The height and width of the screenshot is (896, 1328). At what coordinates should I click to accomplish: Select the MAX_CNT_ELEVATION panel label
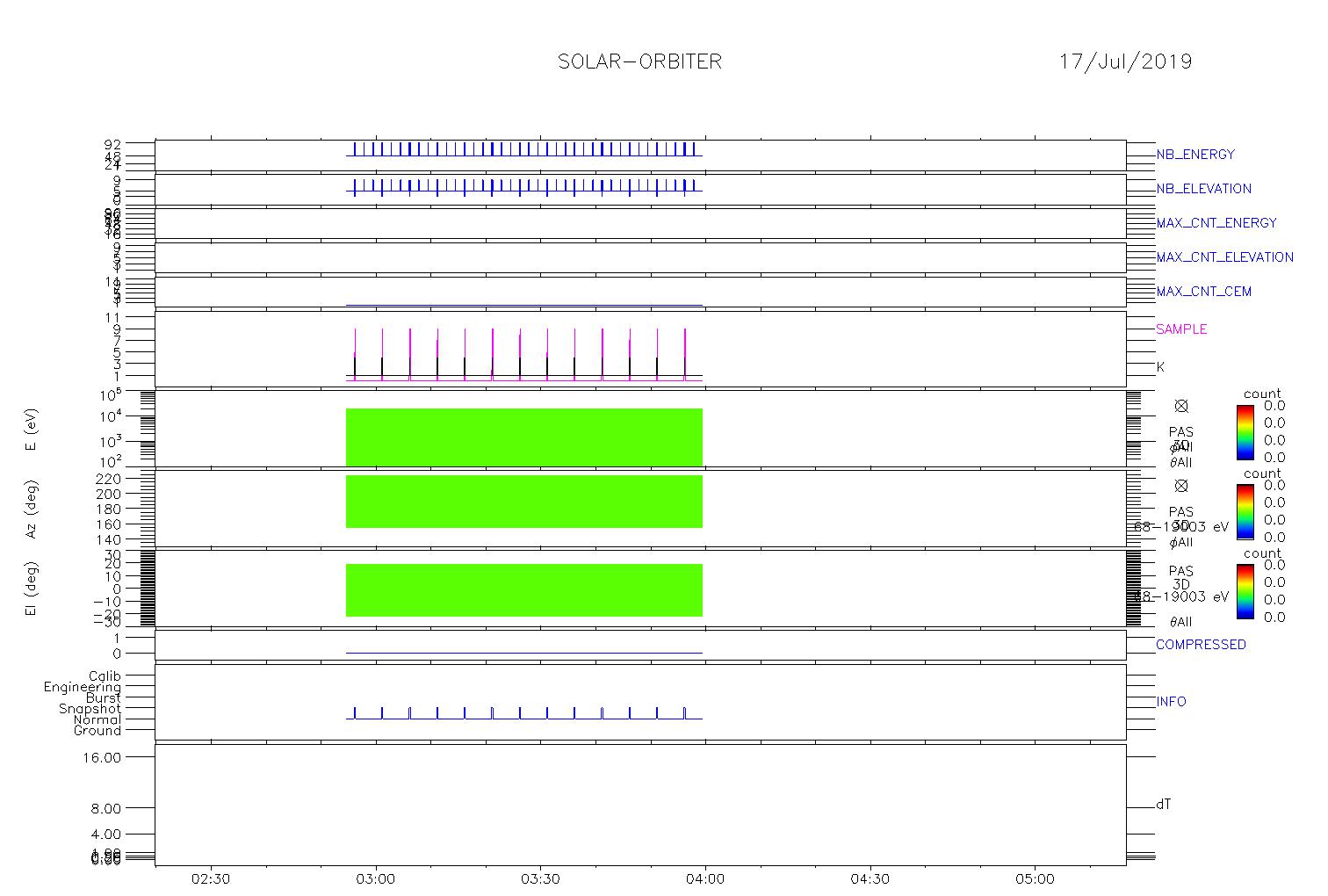tap(1224, 257)
